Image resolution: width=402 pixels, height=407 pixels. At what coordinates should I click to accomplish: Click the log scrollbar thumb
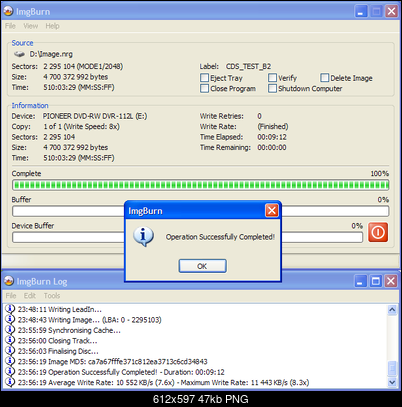click(392, 369)
